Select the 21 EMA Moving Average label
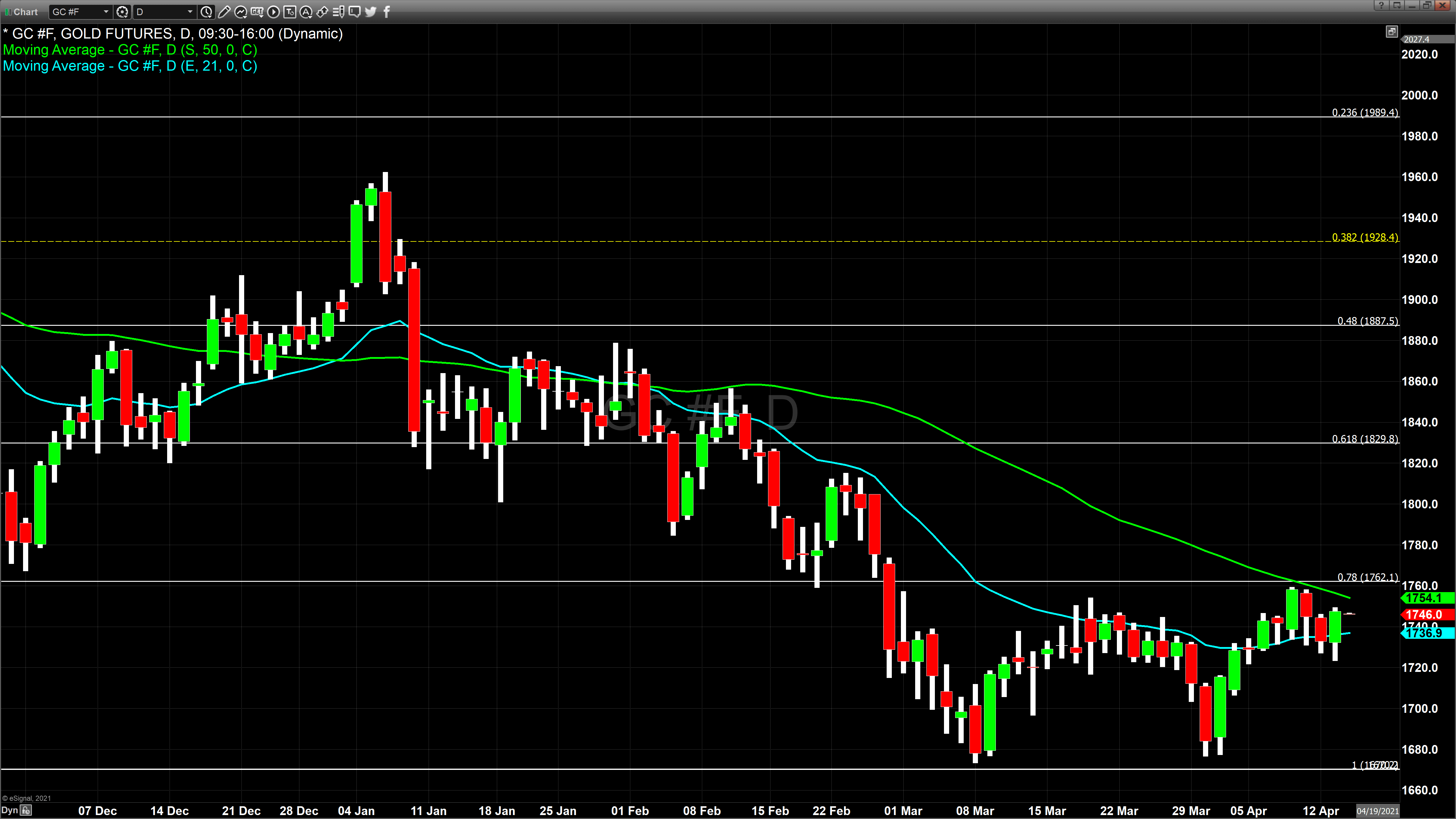1456x819 pixels. coord(130,66)
